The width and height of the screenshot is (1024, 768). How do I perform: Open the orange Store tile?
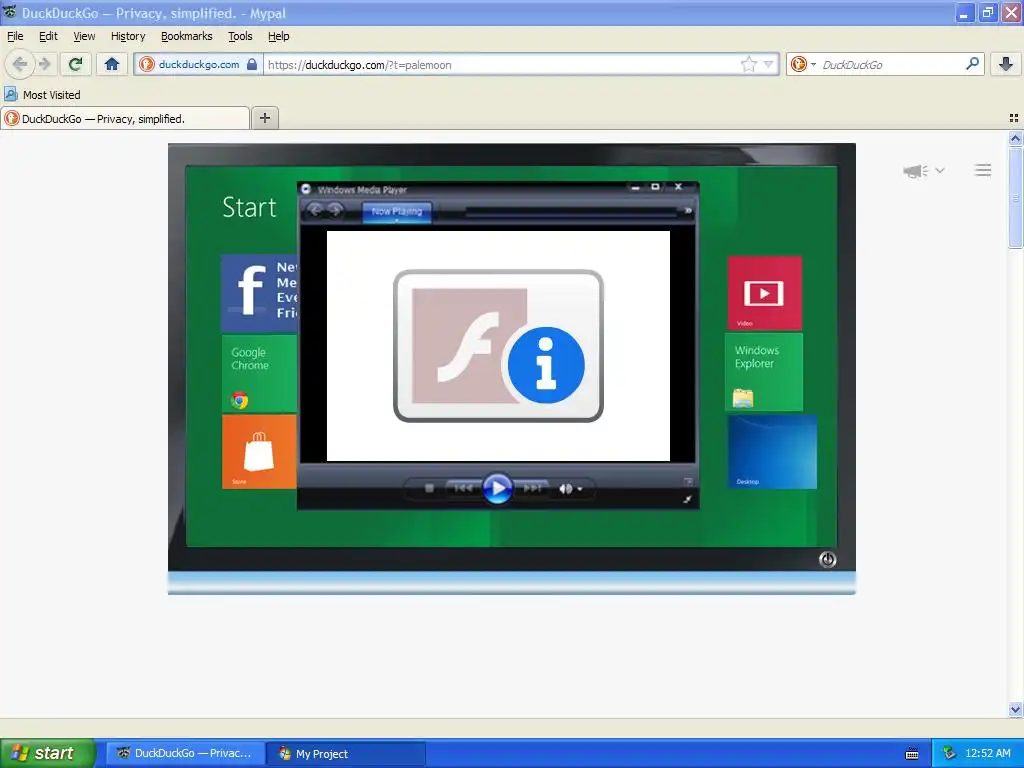(259, 451)
